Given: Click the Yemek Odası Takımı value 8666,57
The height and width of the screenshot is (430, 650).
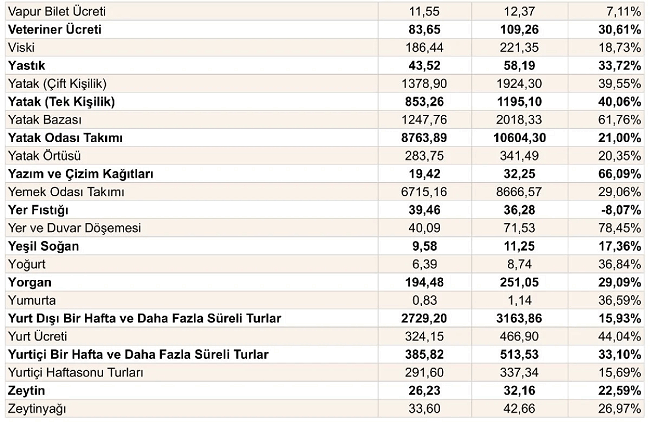Looking at the screenshot, I should tap(519, 192).
